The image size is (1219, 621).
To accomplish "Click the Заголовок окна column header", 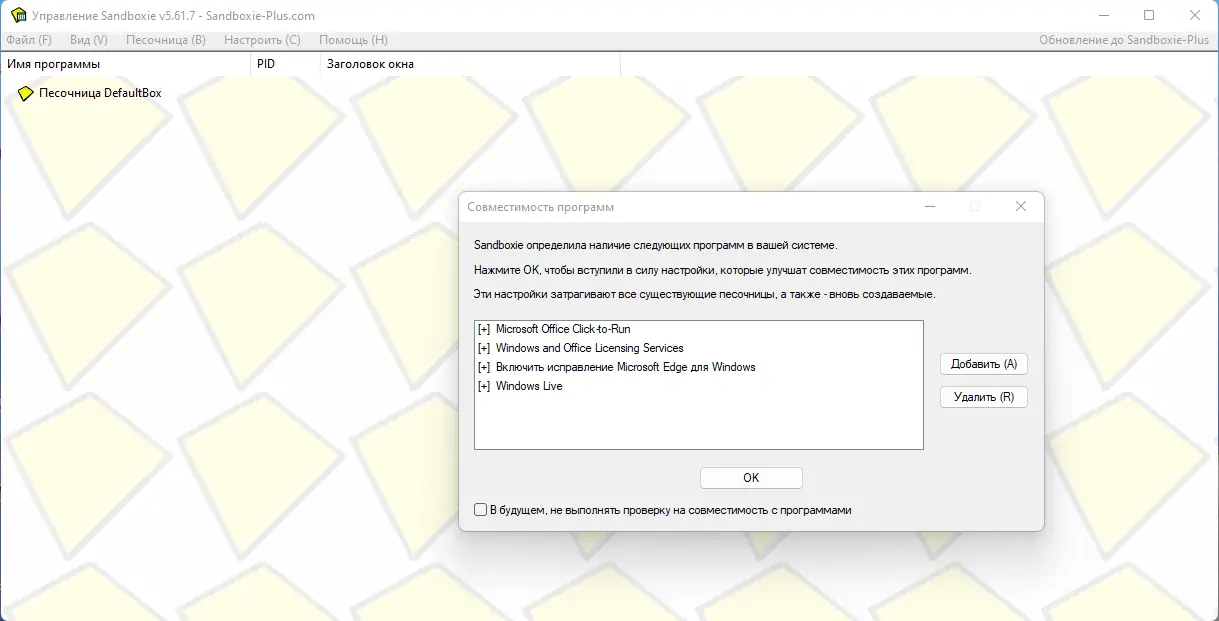I will pos(470,64).
